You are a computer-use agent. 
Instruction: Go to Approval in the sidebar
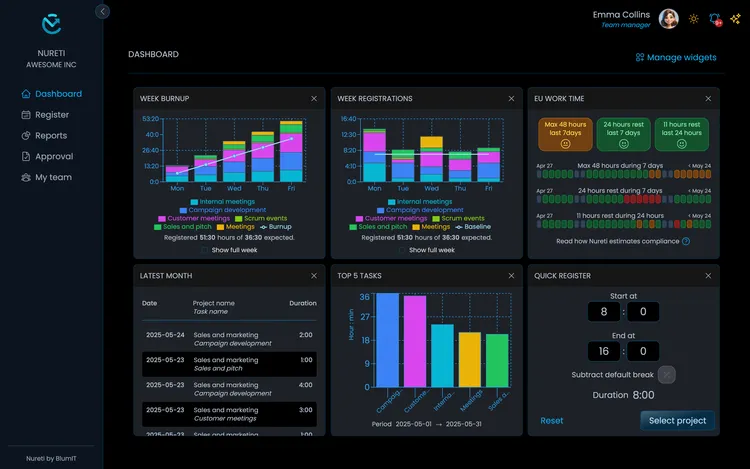click(x=53, y=157)
